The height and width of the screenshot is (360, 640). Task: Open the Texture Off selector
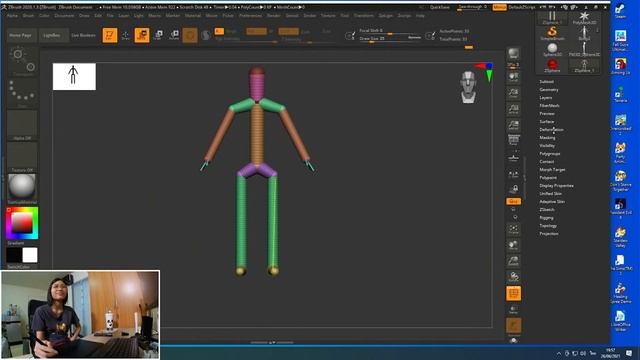[22, 157]
